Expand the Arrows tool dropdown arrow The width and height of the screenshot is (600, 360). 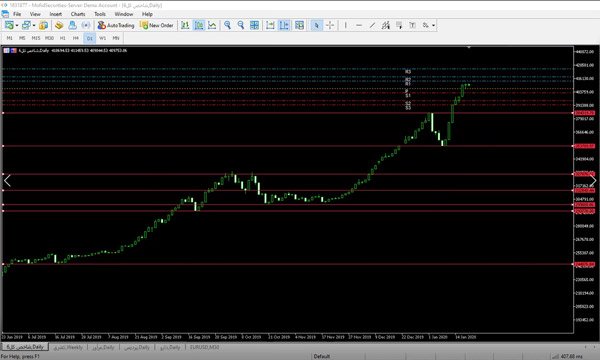(x=433, y=25)
